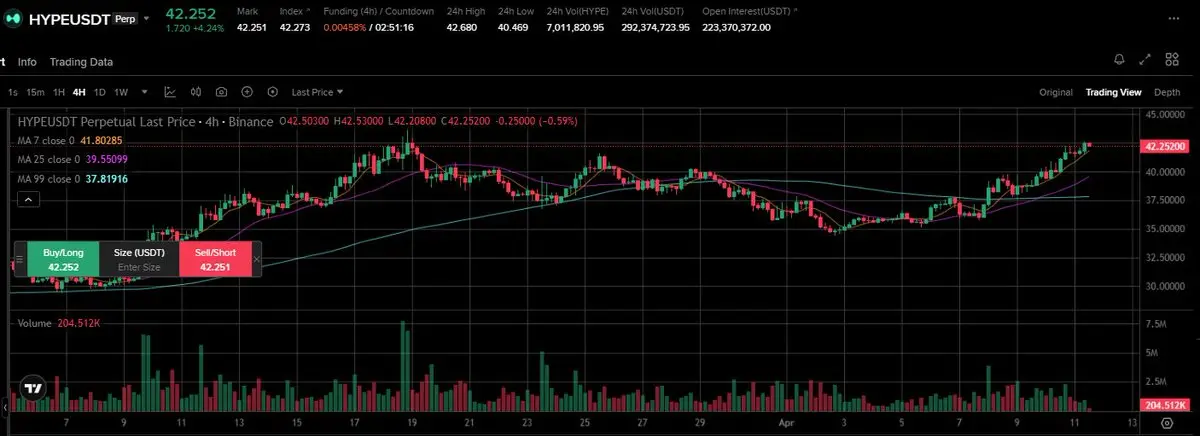Viewport: 1200px width, 436px height.
Task: Select the 1s interval
Action: (13, 92)
